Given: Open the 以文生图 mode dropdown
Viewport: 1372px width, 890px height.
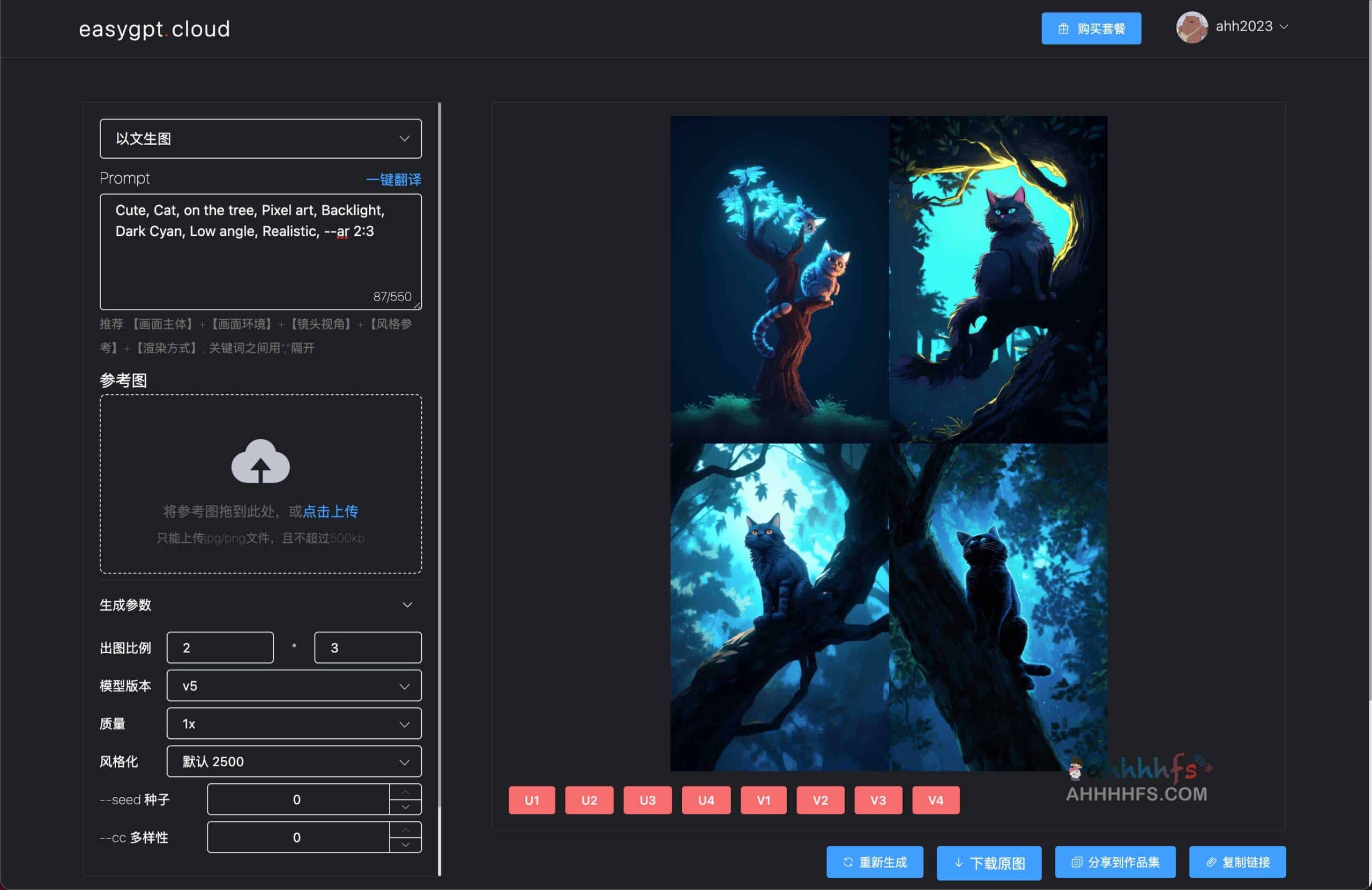Looking at the screenshot, I should [x=260, y=138].
